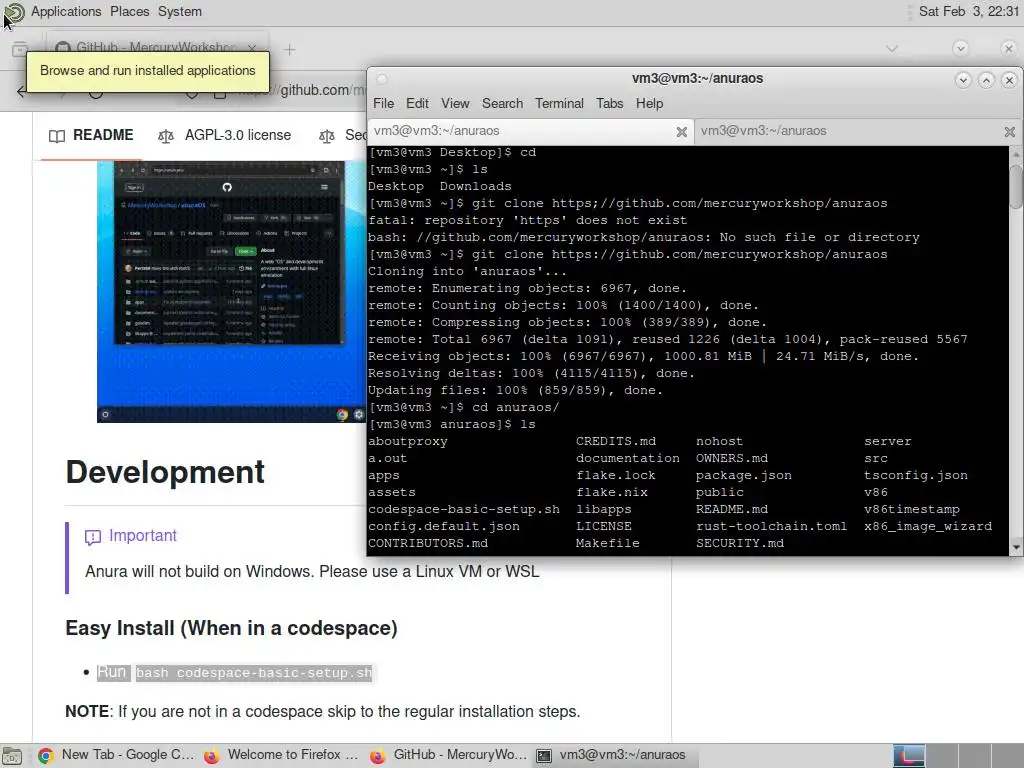
Task: Select the first workspace in workspace switcher
Action: click(x=908, y=756)
